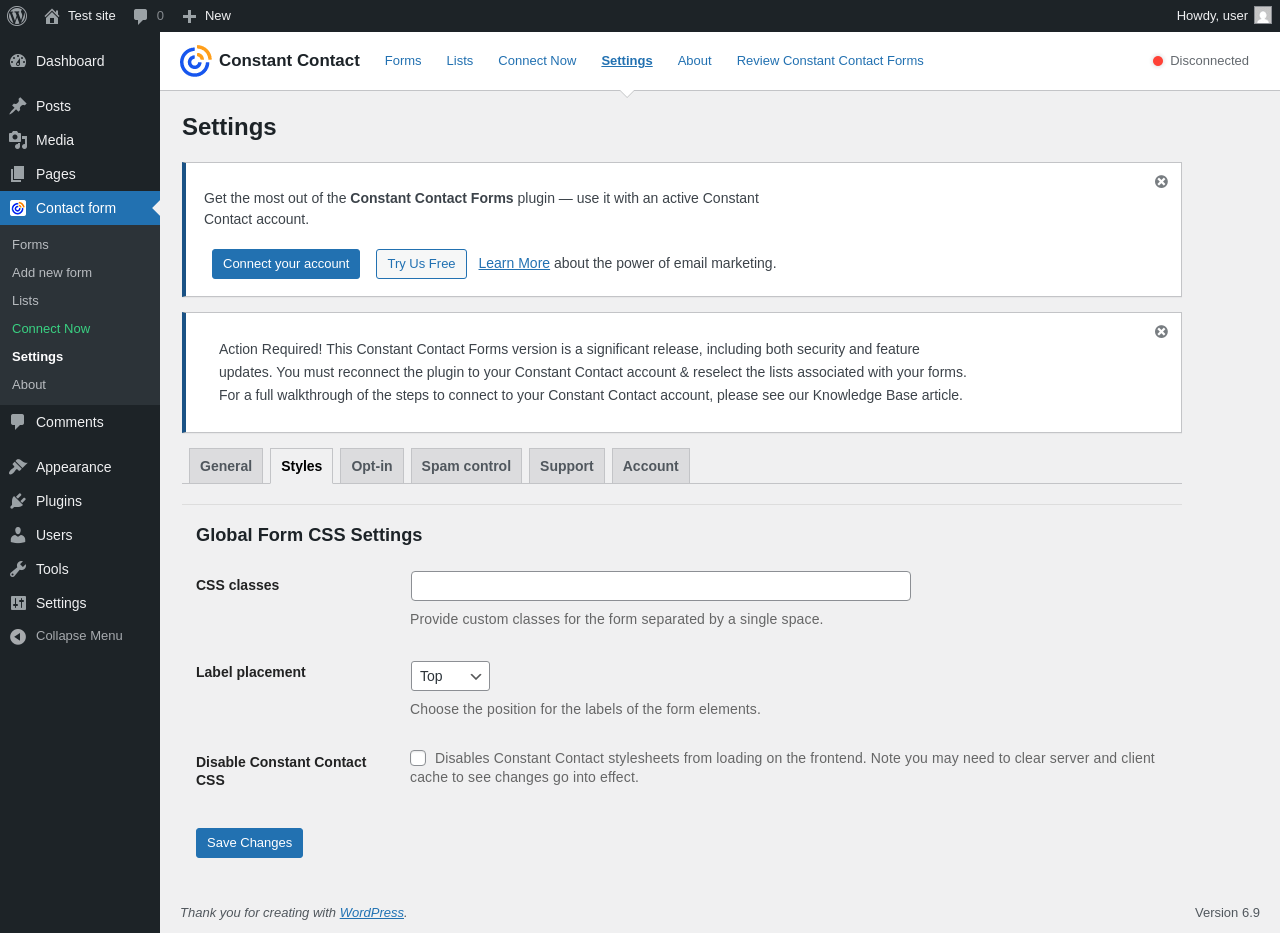Open the Label placement dropdown
Viewport: 1280px width, 933px height.
(450, 676)
